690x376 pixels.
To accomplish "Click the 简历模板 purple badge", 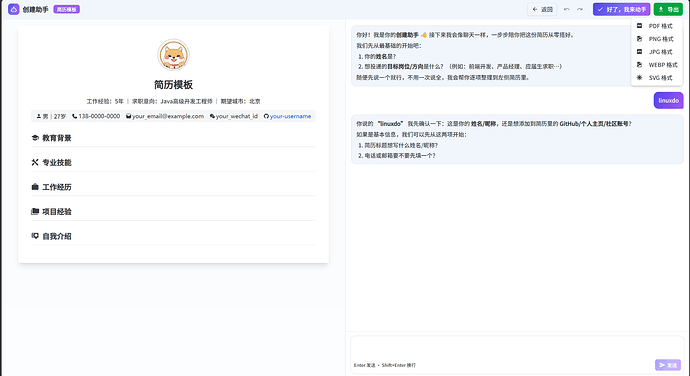I will [x=66, y=9].
